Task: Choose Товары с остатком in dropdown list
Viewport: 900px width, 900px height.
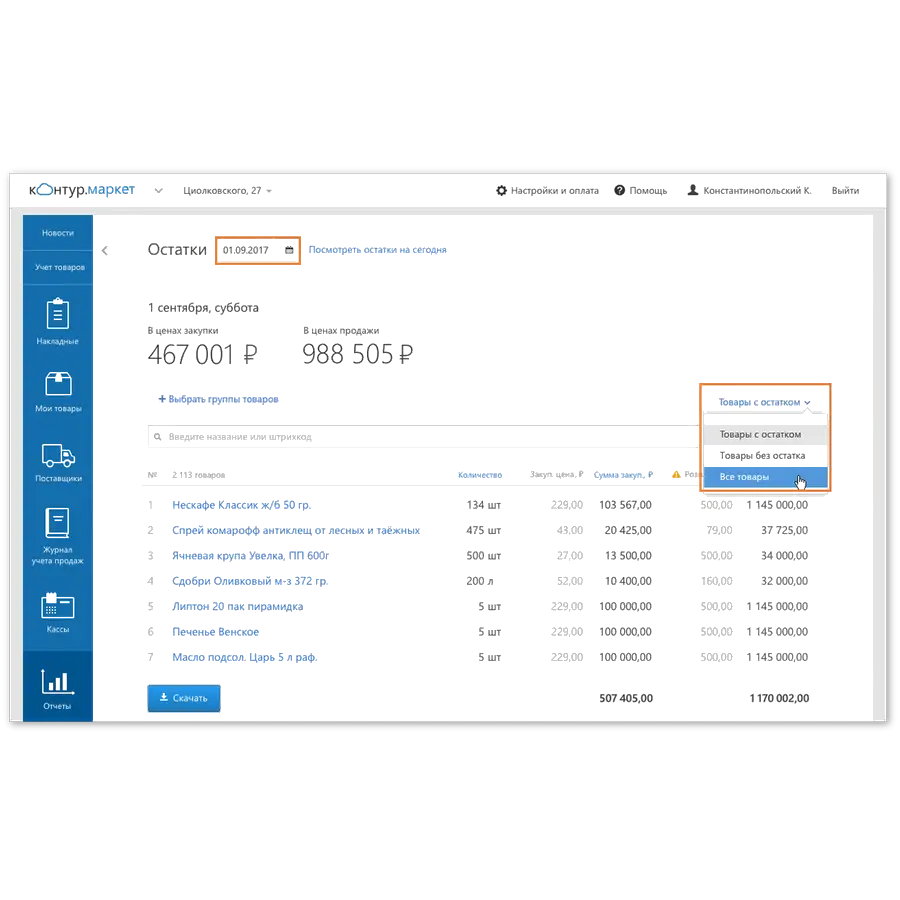Action: coord(760,435)
